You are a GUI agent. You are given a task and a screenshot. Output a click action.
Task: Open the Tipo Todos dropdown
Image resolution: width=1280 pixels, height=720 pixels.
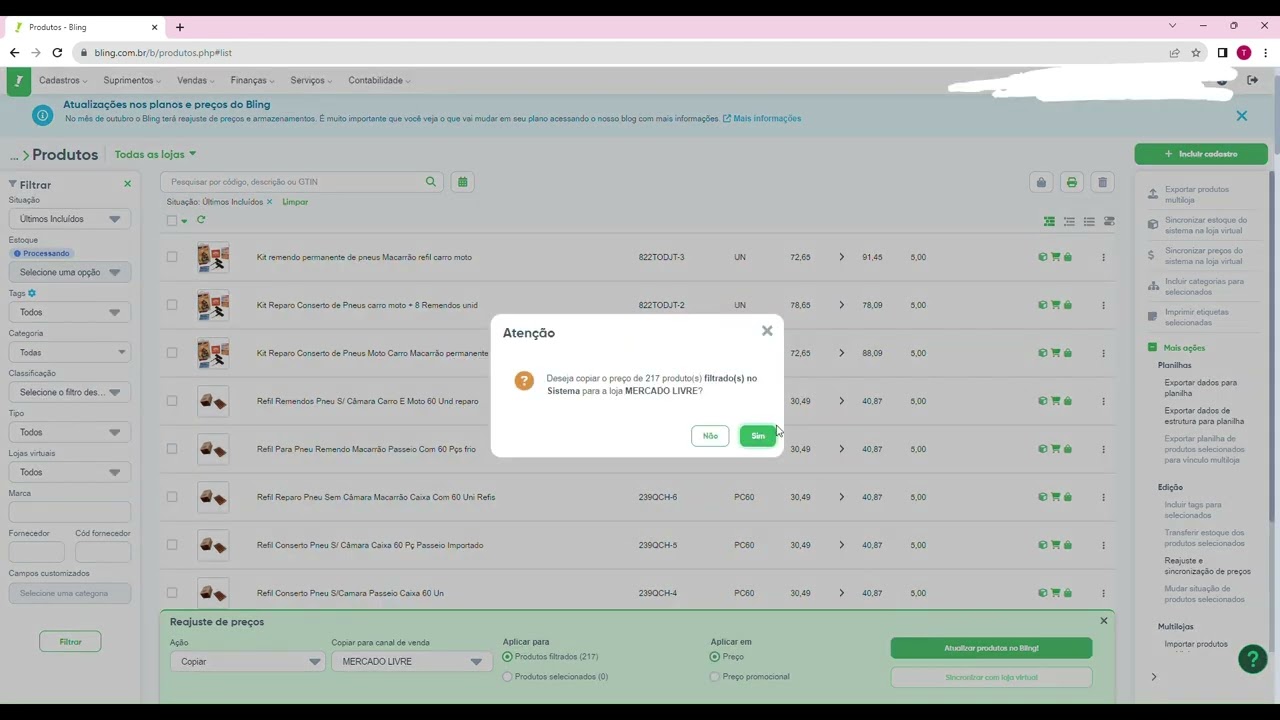point(70,432)
